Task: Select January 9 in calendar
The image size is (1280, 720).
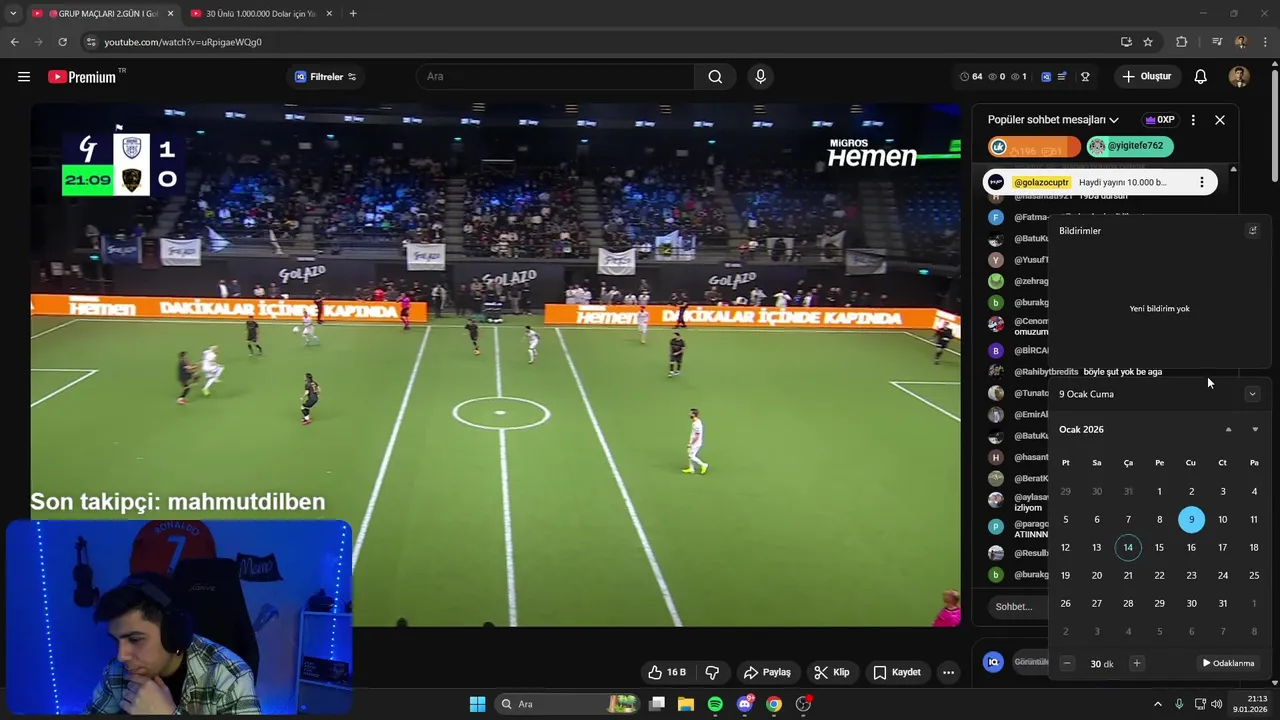Action: 1191,519
